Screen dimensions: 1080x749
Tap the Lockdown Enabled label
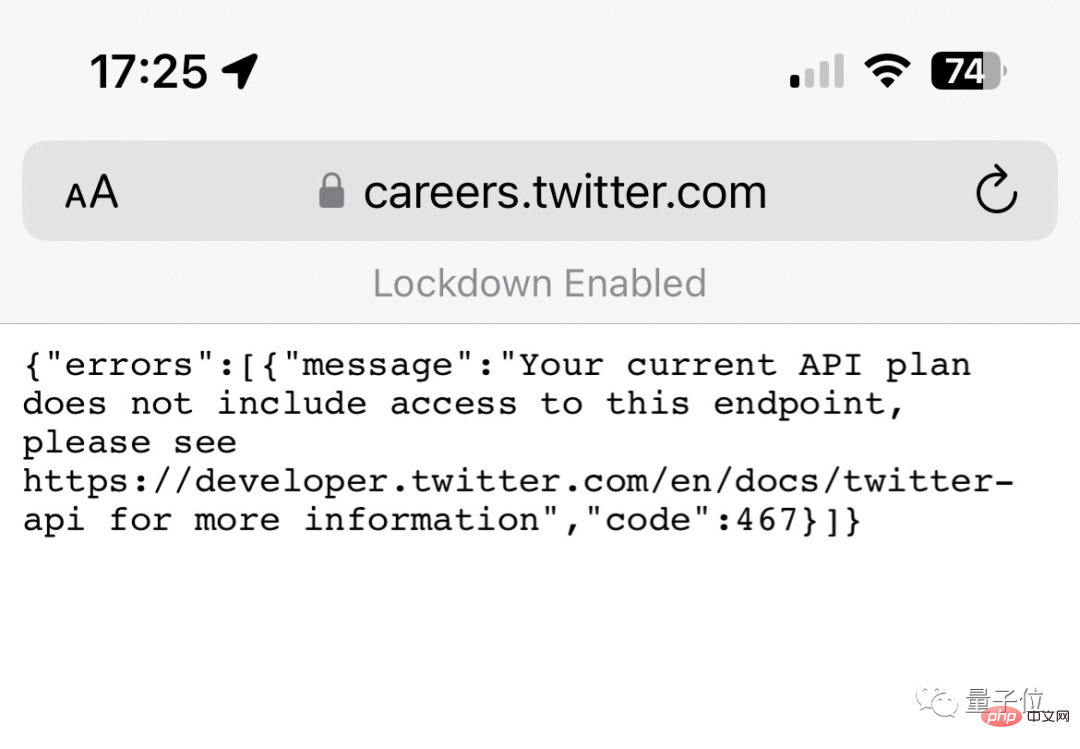click(x=539, y=283)
